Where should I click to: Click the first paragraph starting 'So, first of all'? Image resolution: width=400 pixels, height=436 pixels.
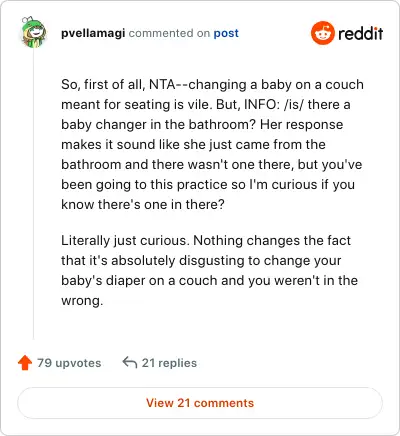(212, 144)
